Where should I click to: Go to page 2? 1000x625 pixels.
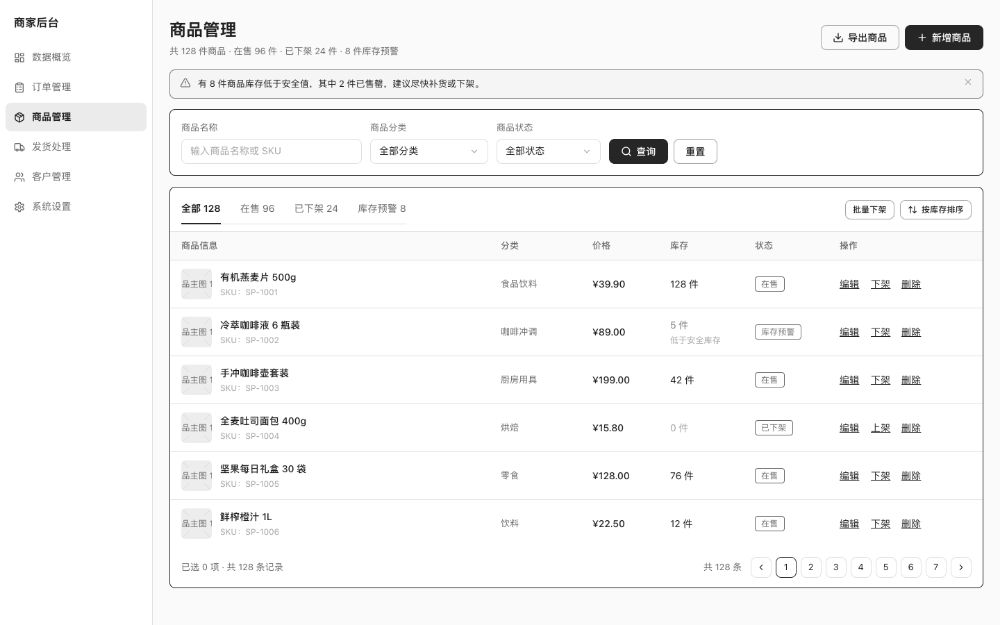[811, 567]
